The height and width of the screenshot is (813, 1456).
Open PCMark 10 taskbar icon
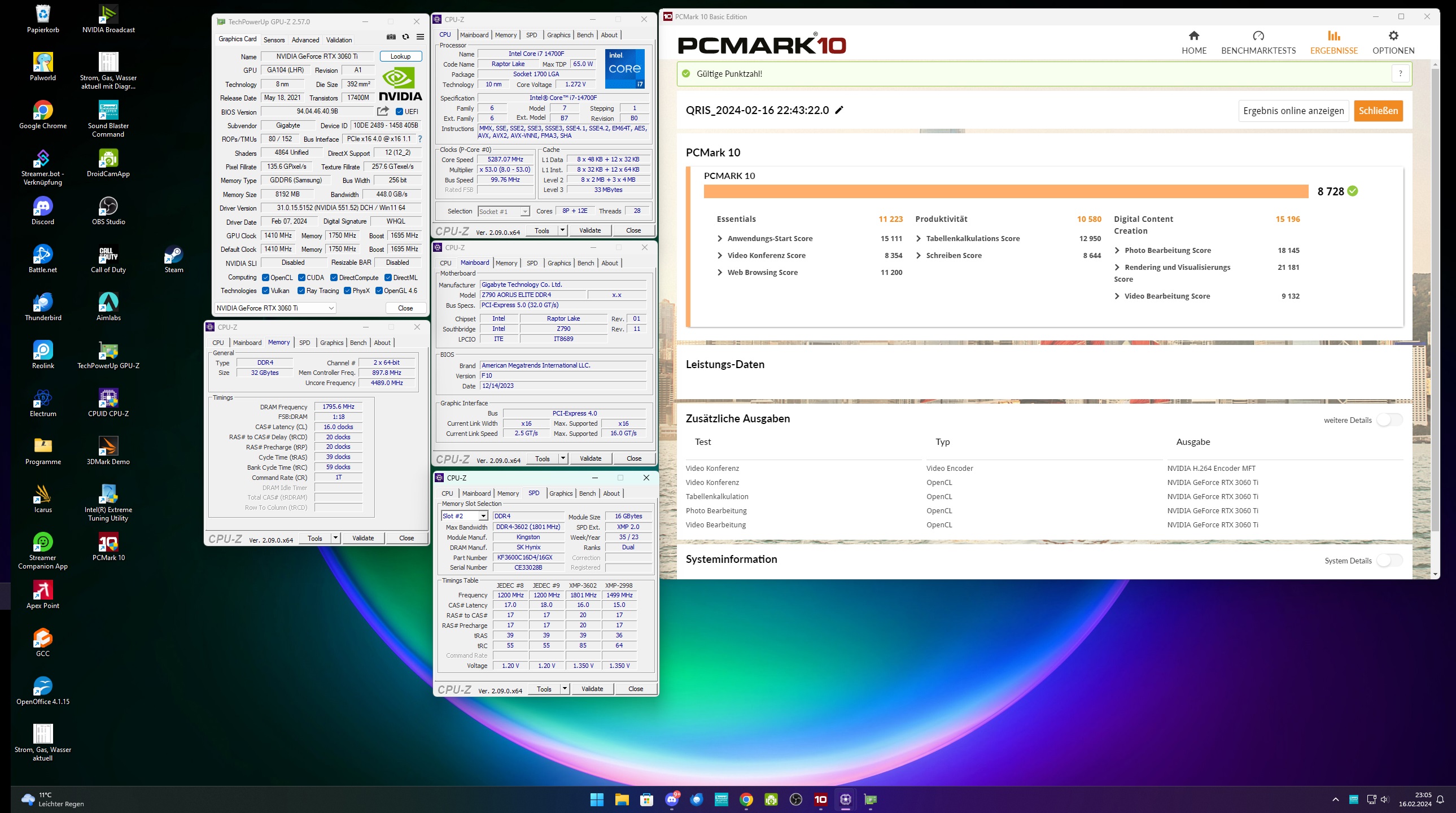[x=821, y=799]
